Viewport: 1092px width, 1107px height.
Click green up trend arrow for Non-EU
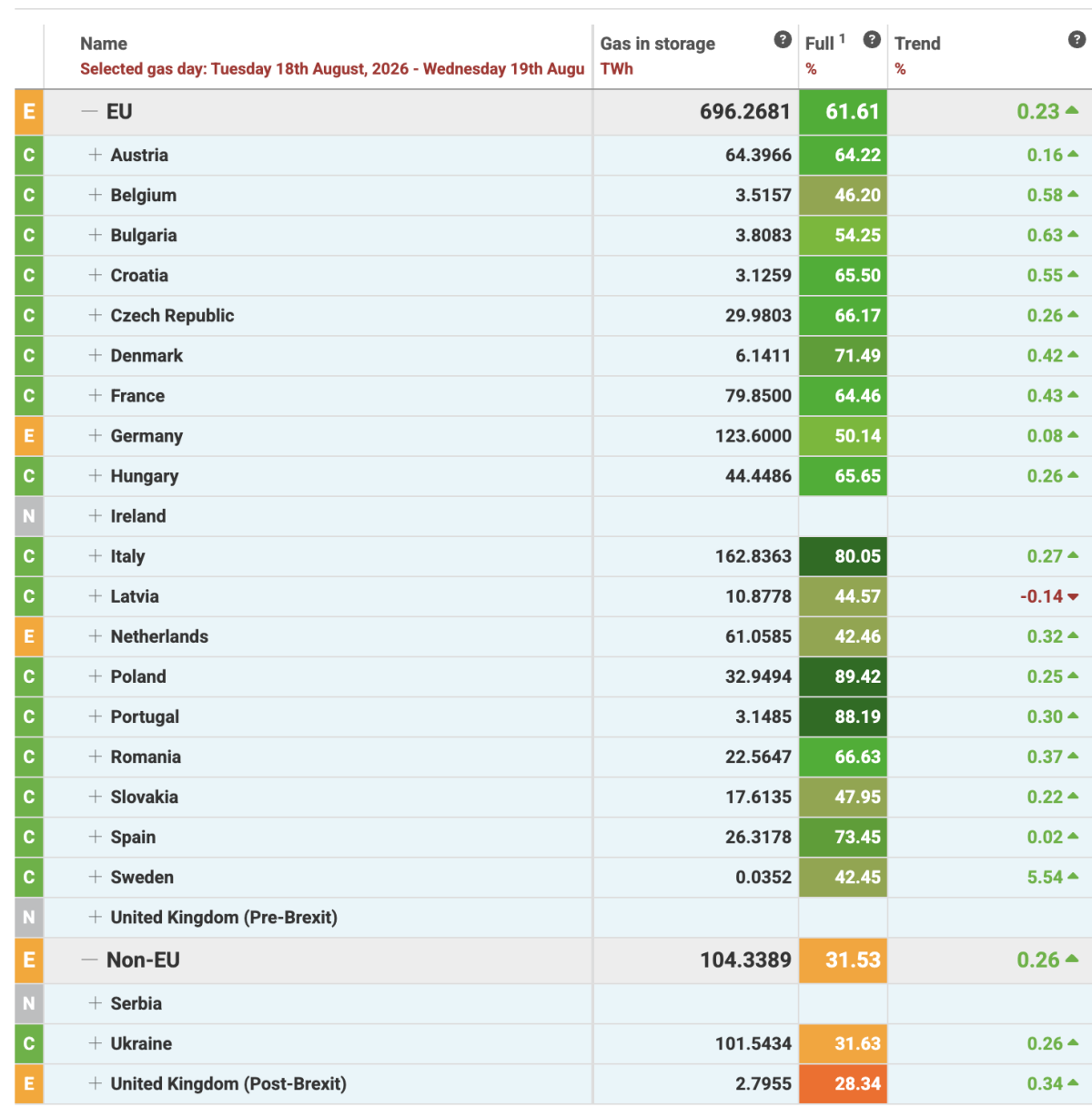point(1072,959)
